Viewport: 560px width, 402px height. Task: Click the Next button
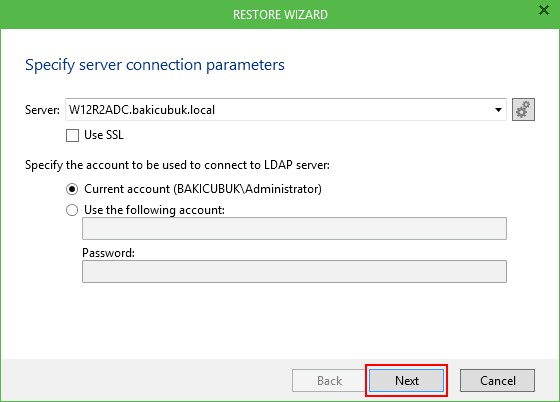(406, 381)
